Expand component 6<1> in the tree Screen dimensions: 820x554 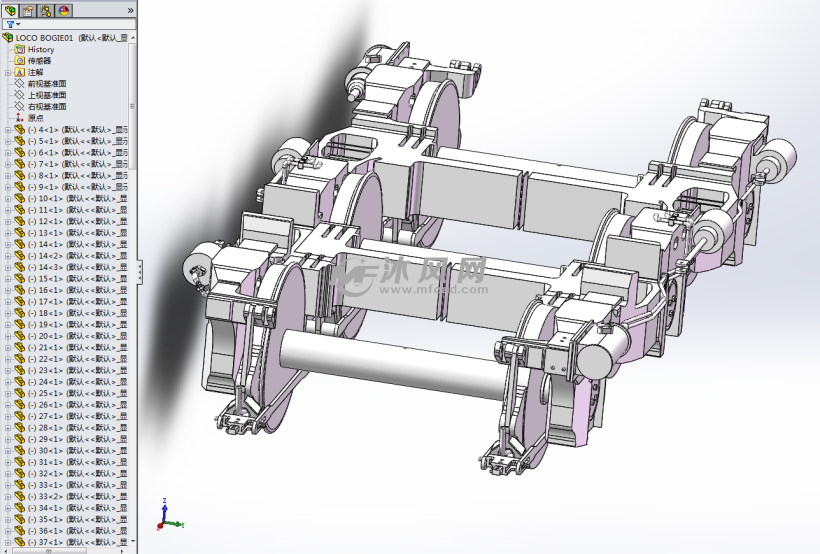pyautogui.click(x=8, y=153)
